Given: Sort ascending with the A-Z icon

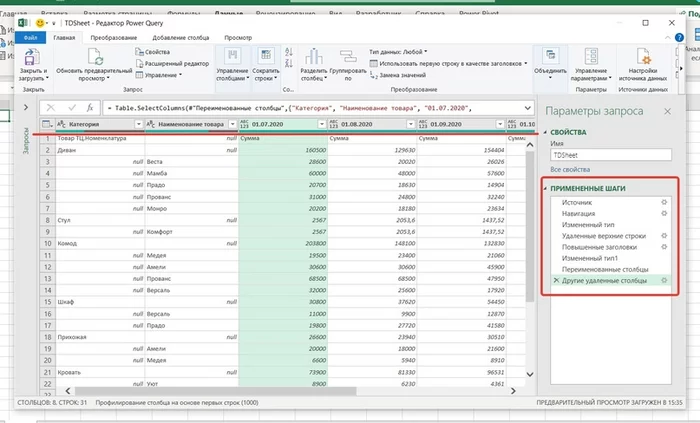Looking at the screenshot, I should [x=288, y=52].
